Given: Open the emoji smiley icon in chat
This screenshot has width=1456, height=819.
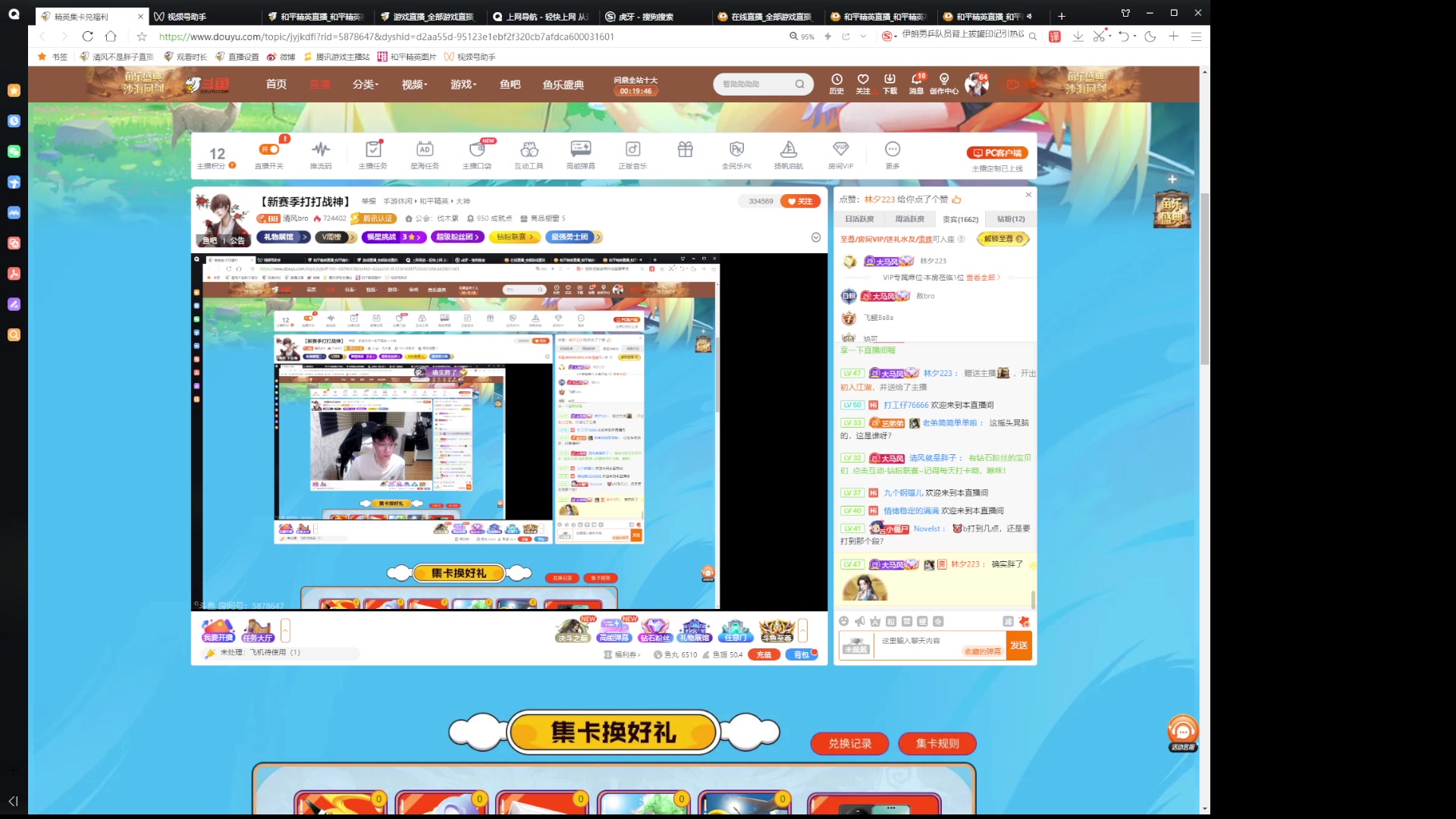Looking at the screenshot, I should coord(844,621).
